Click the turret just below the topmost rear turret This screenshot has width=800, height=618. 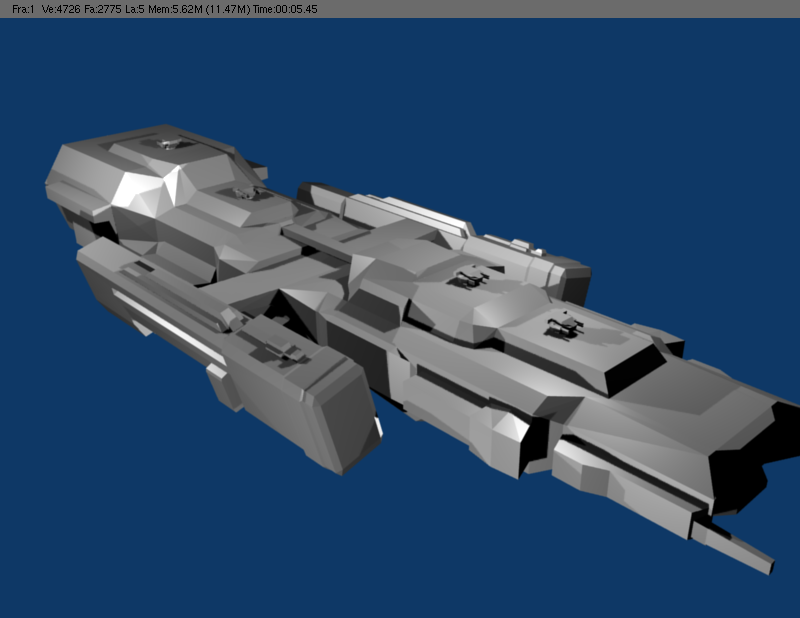(241, 192)
